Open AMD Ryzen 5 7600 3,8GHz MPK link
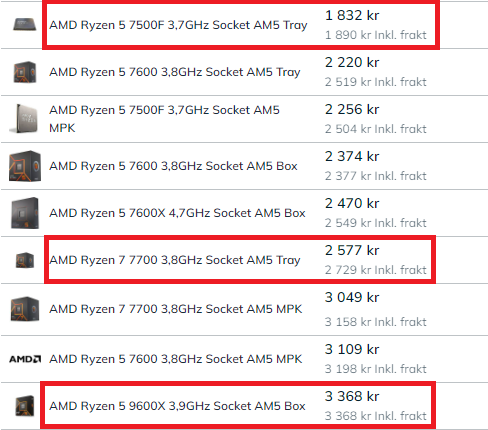The image size is (488, 430). (176, 359)
